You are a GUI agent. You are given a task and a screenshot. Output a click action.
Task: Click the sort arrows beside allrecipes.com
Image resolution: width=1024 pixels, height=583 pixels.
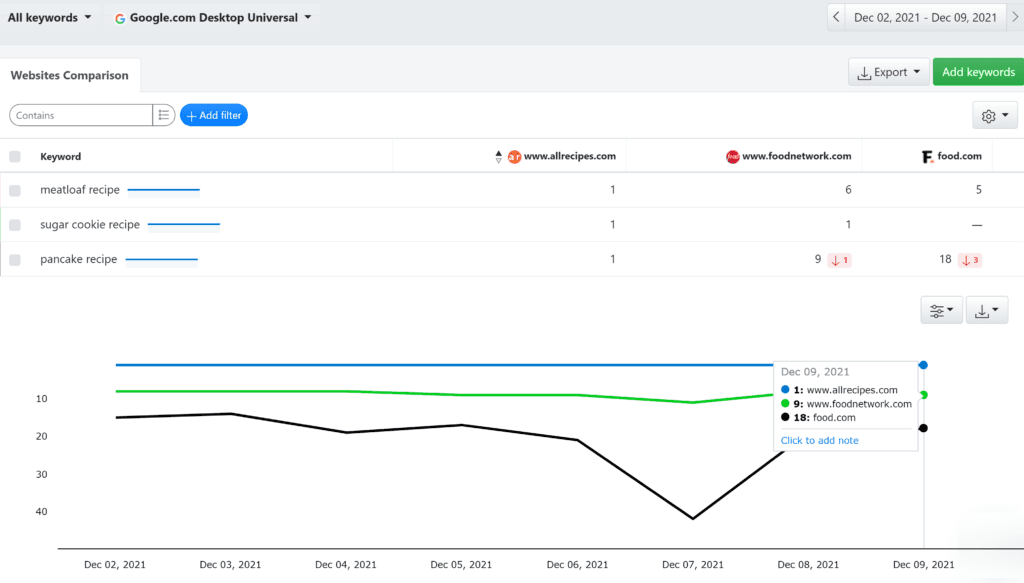[498, 157]
